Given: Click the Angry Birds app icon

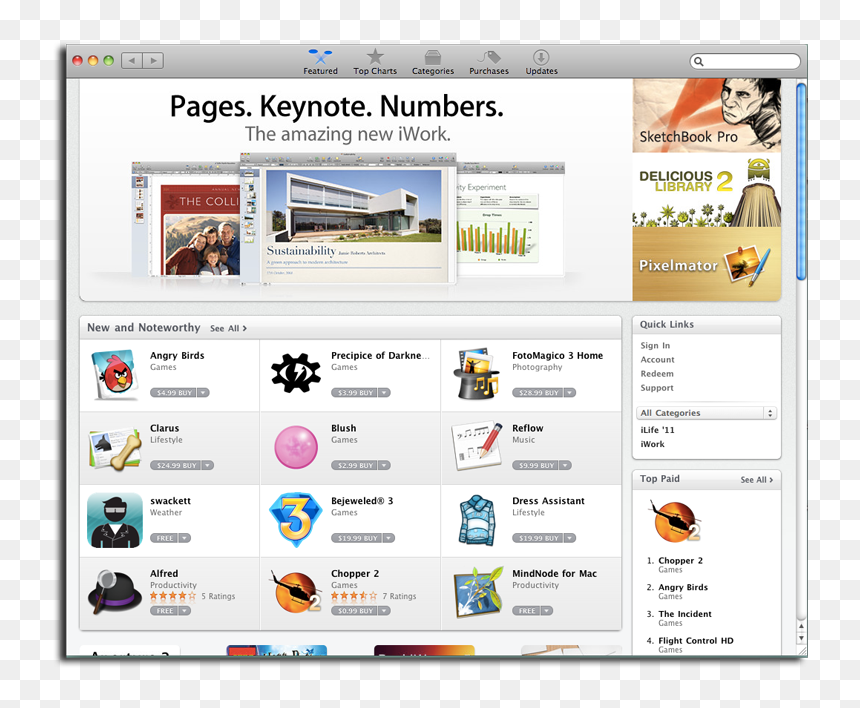Looking at the screenshot, I should tap(115, 375).
